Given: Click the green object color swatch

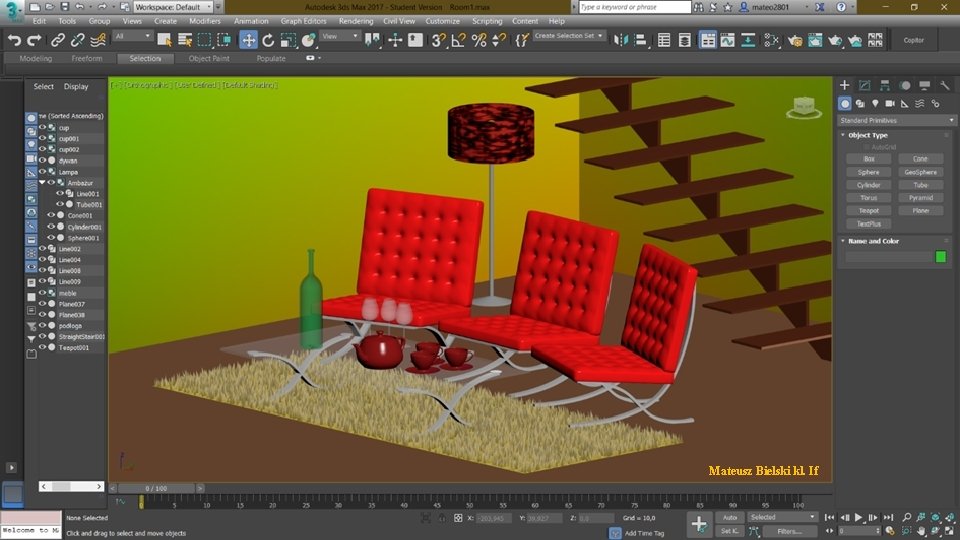Looking at the screenshot, I should (x=941, y=257).
